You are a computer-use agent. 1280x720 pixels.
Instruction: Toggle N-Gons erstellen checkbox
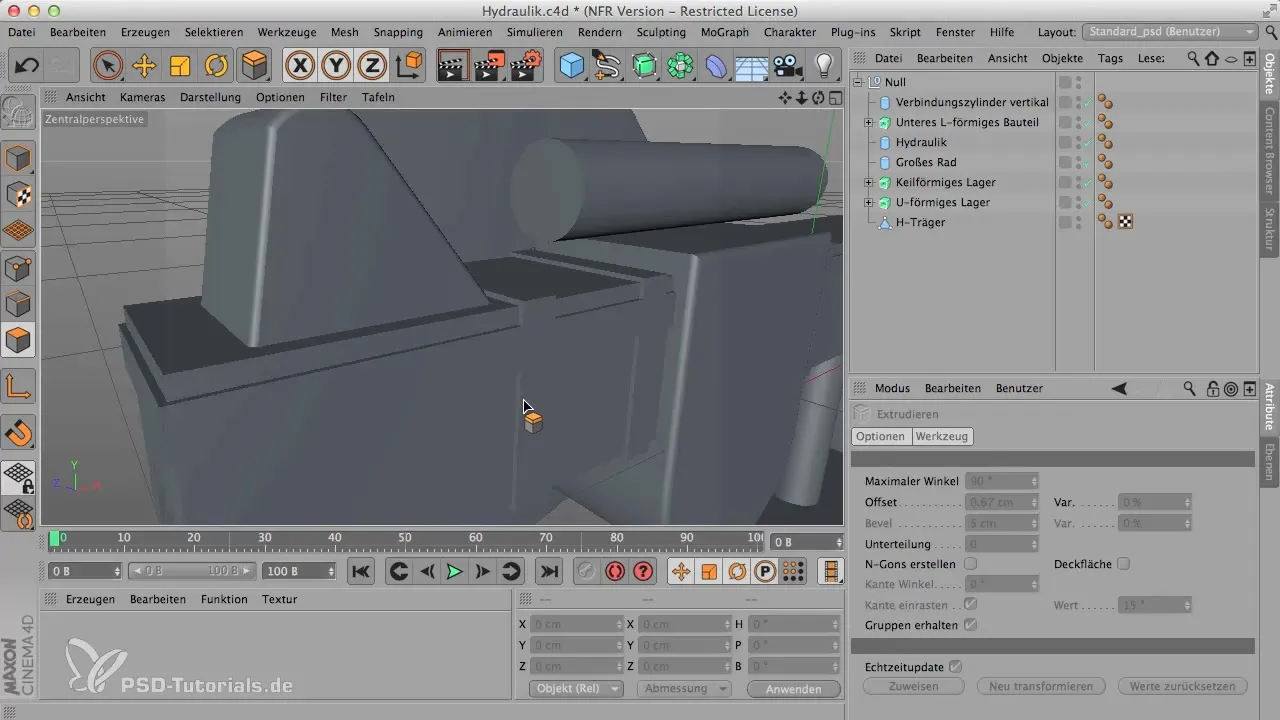point(970,564)
